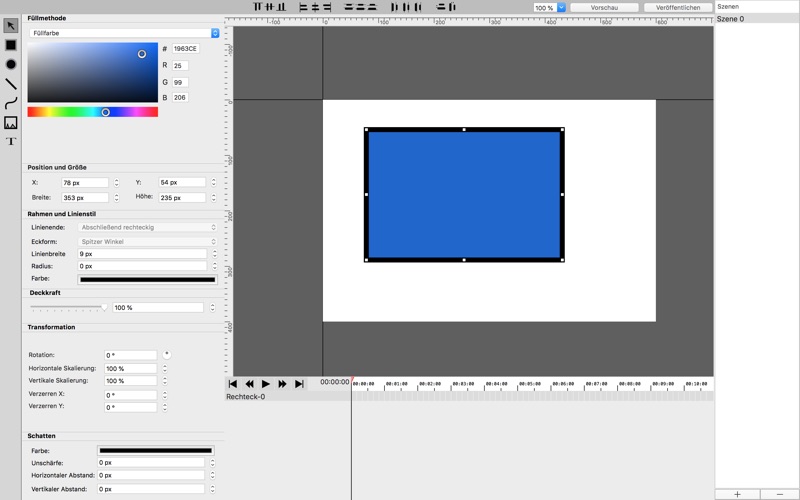Open the Linienende dropdown
This screenshot has height=500, width=800.
tap(147, 227)
